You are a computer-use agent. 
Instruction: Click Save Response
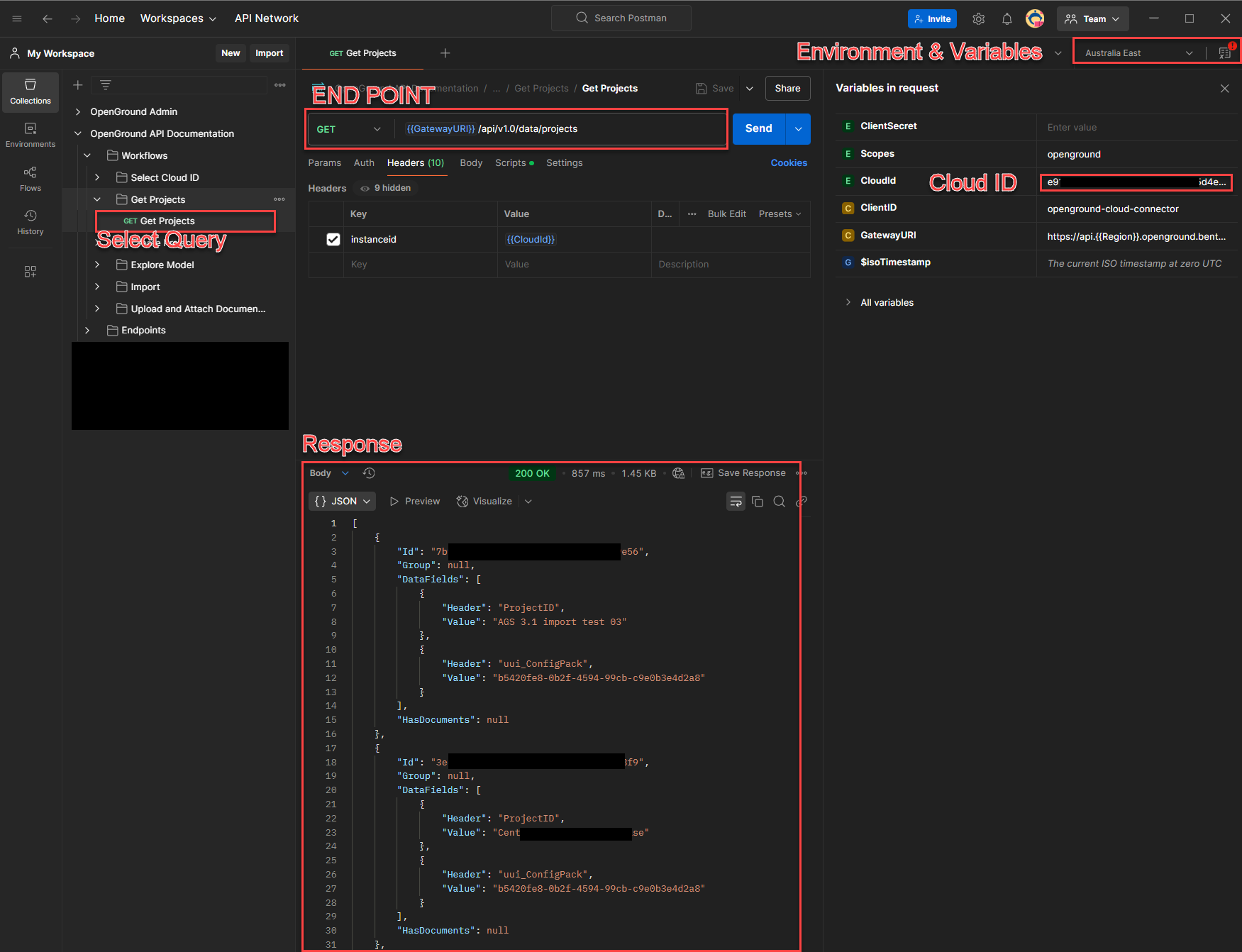click(743, 473)
